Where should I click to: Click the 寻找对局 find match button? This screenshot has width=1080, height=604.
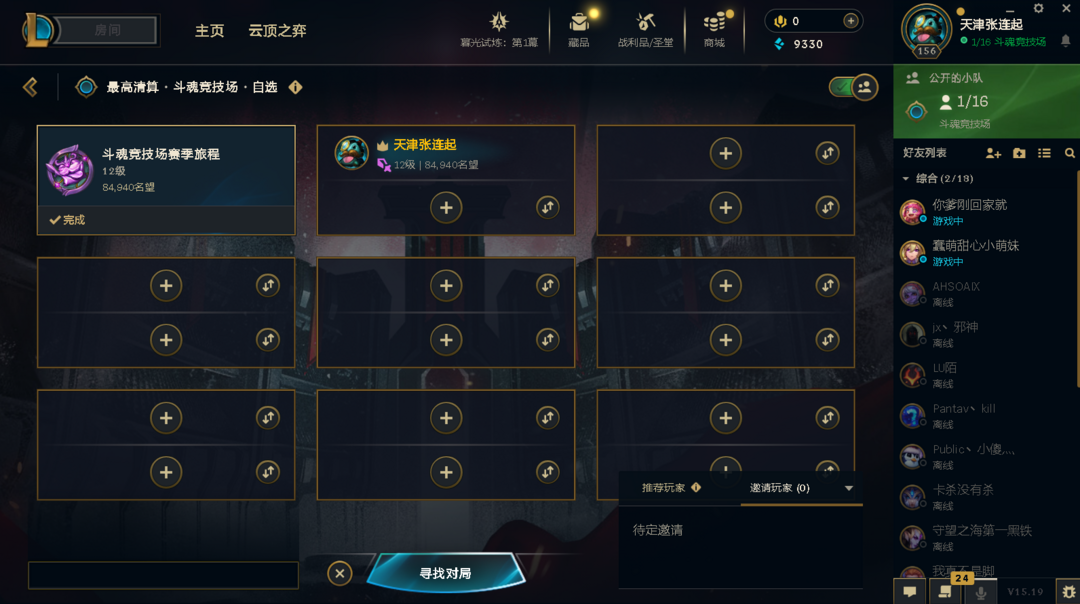[446, 573]
